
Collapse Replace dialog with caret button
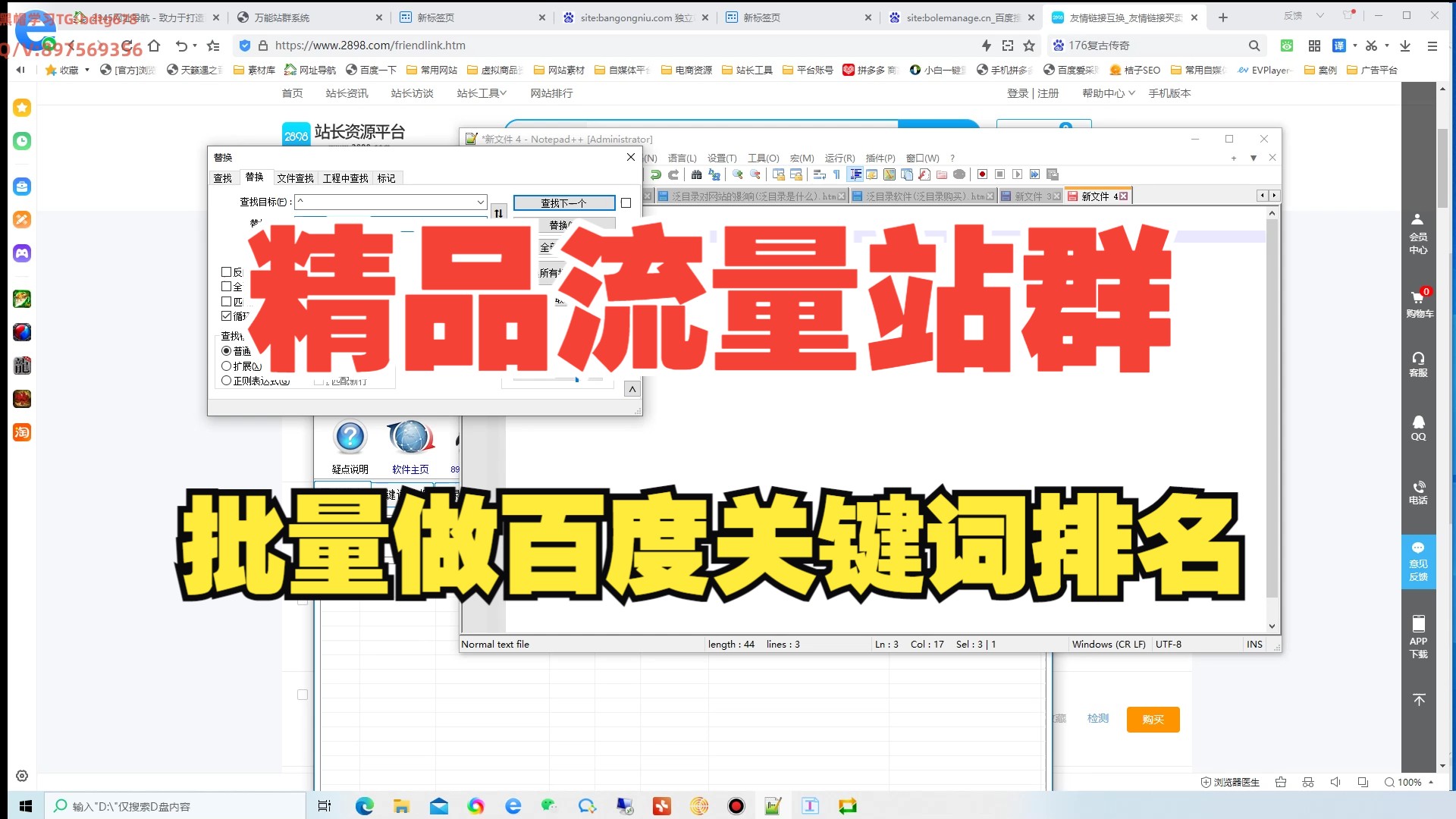[632, 389]
